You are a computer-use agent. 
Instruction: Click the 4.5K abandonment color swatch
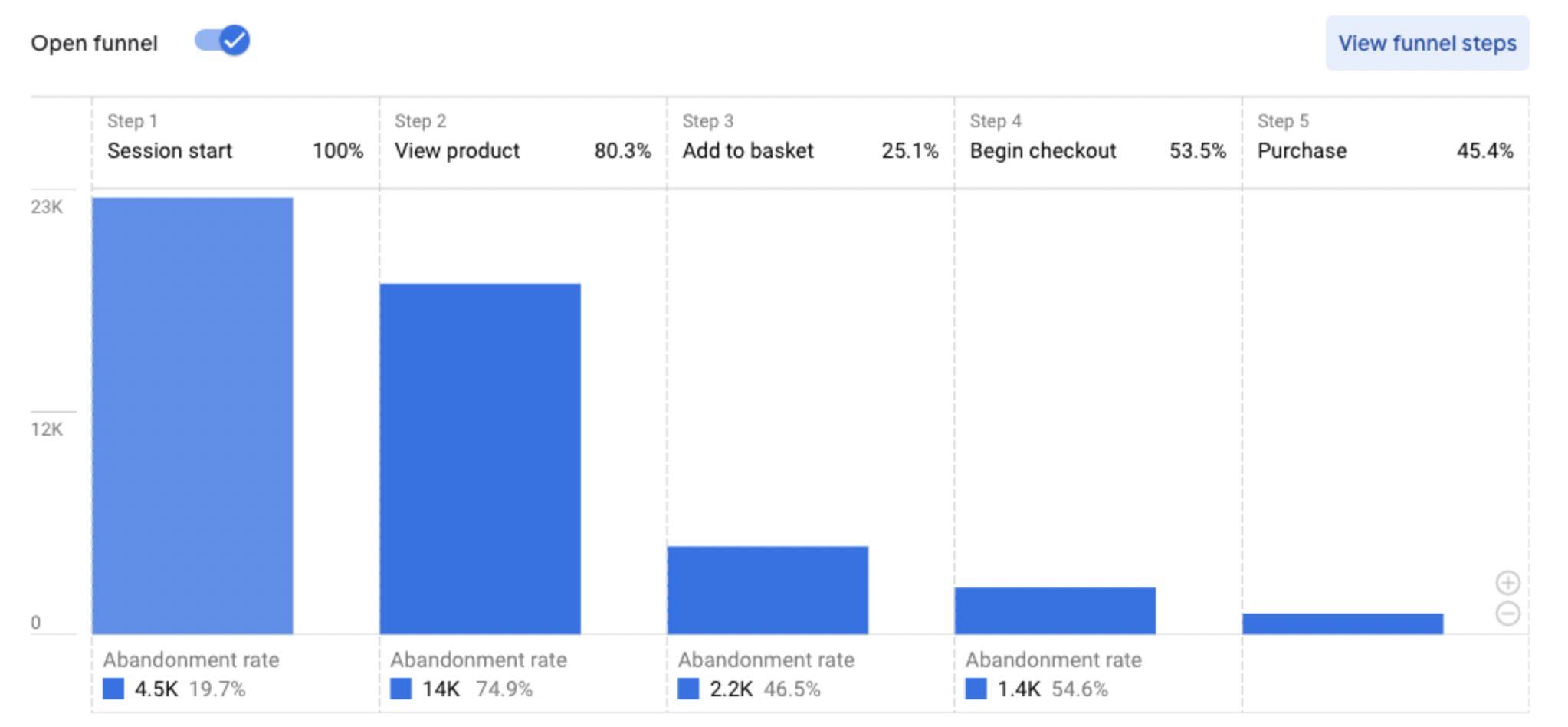coord(113,689)
